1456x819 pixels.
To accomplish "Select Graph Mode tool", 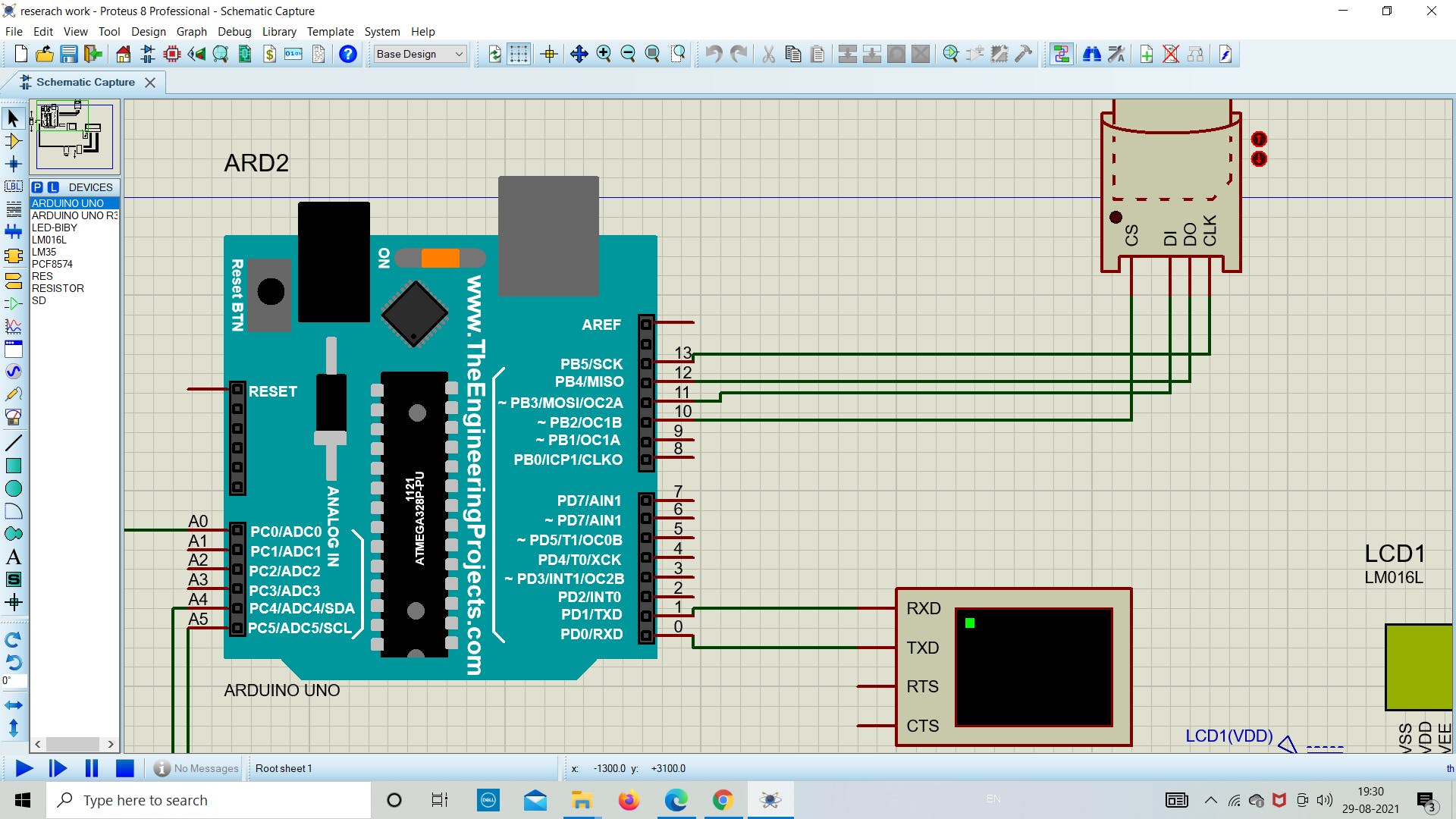I will pos(13,327).
